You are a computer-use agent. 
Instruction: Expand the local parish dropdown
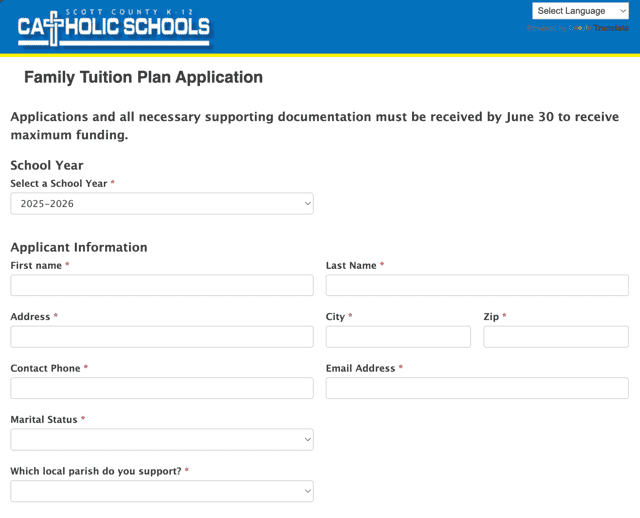pos(162,491)
